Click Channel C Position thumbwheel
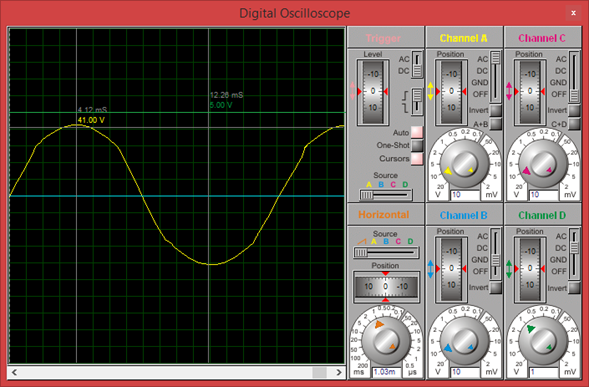Image resolution: width=589 pixels, height=387 pixels. [x=530, y=91]
